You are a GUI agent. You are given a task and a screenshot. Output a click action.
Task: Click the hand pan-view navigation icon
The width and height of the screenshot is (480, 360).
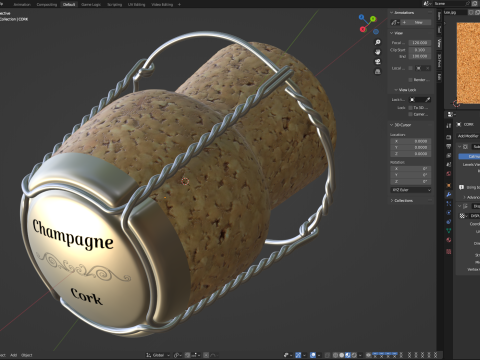coord(378,52)
